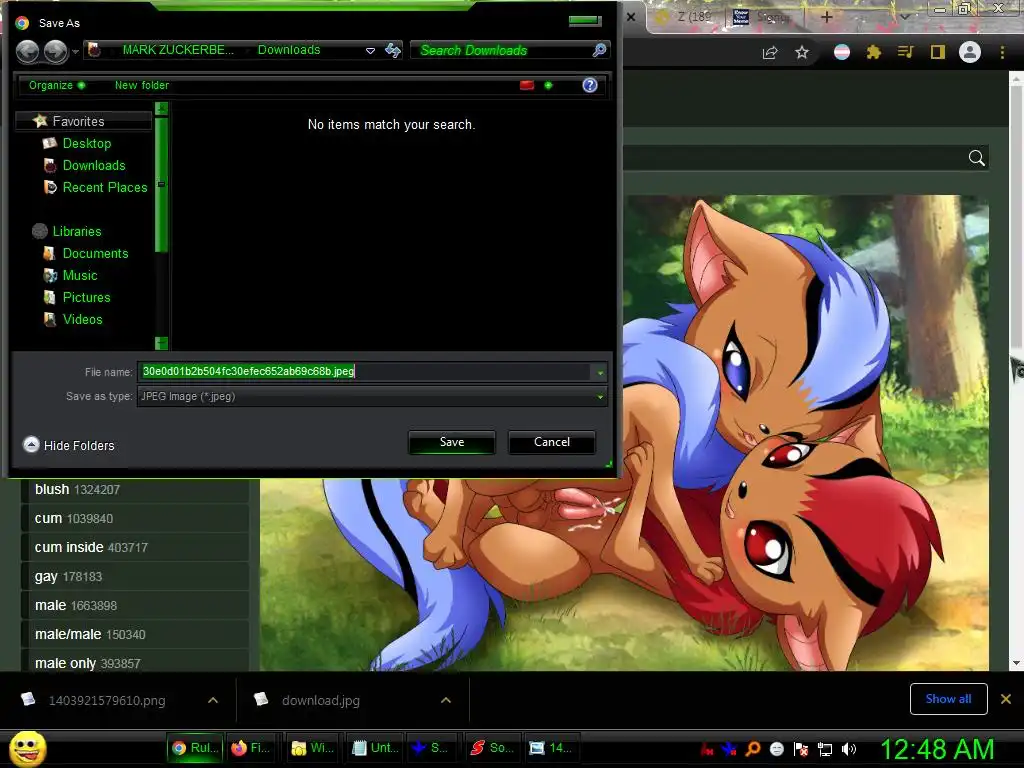The width and height of the screenshot is (1024, 768).
Task: Open the smiley Start button
Action: coord(27,748)
